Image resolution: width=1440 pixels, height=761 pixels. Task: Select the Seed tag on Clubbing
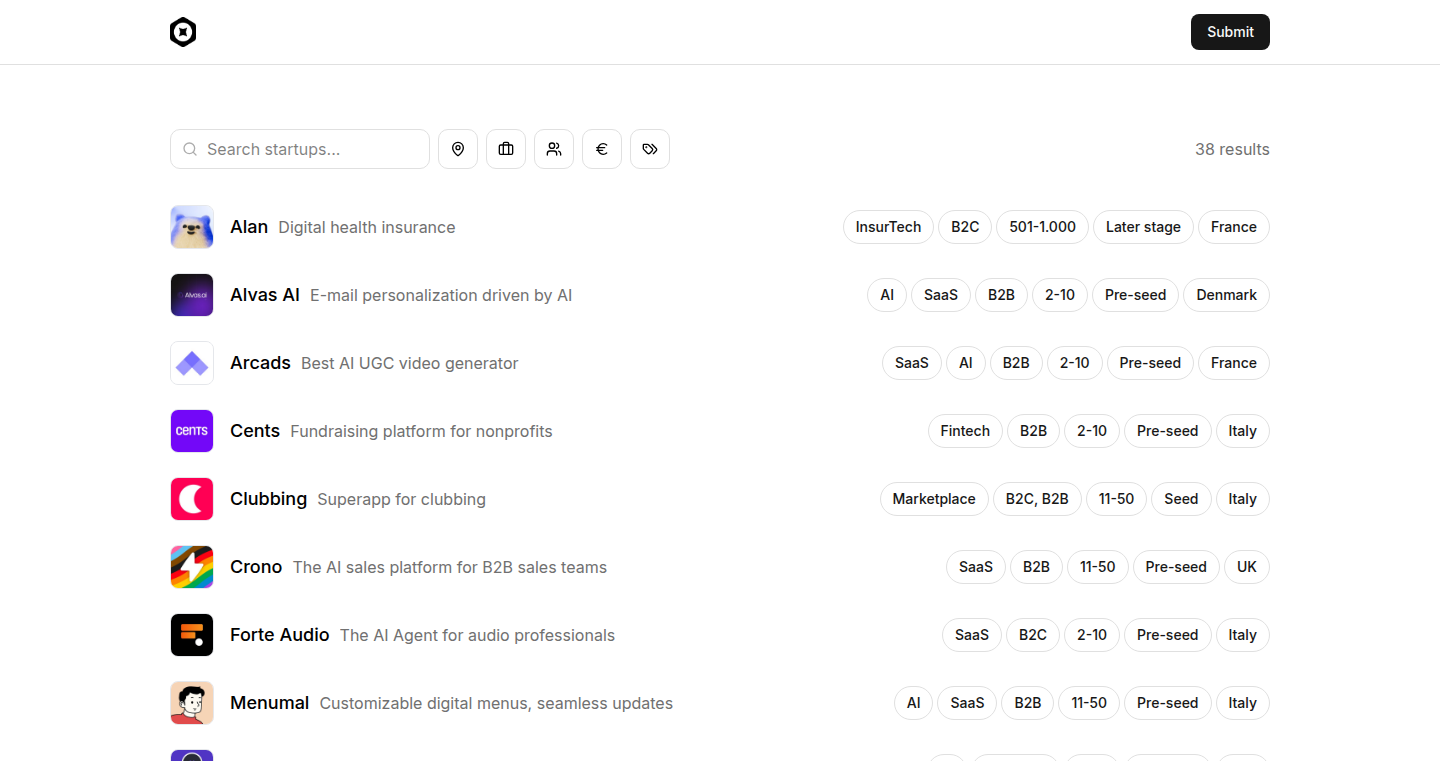[1181, 499]
